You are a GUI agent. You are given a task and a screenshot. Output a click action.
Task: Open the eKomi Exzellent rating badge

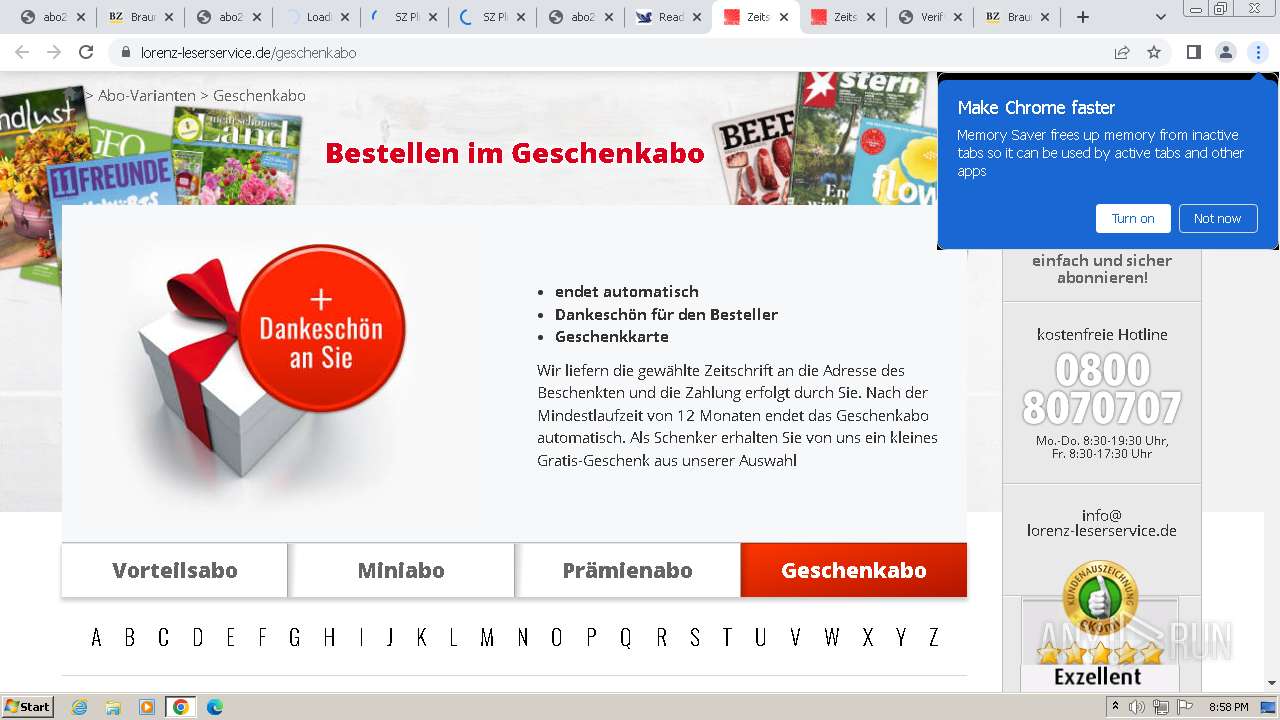pos(1100,626)
